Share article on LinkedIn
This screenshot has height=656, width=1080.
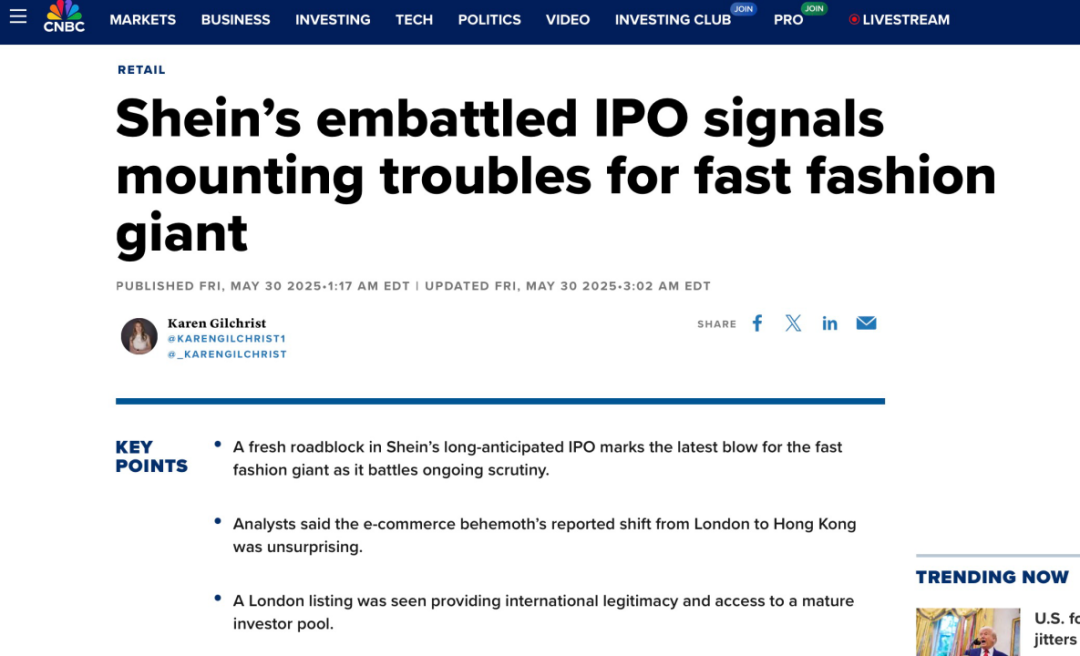click(829, 323)
